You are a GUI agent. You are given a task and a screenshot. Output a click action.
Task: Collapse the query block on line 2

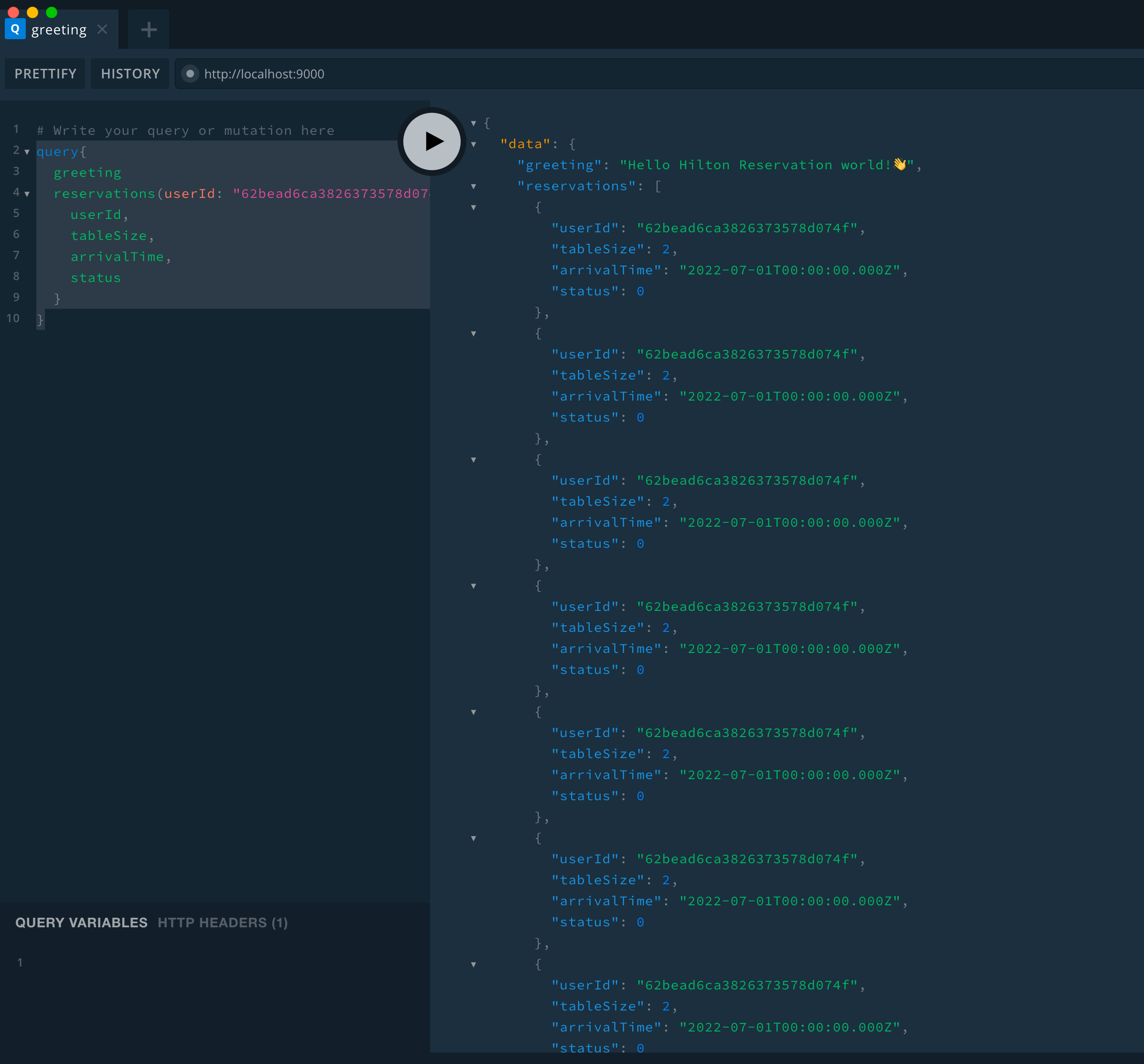pyautogui.click(x=27, y=152)
